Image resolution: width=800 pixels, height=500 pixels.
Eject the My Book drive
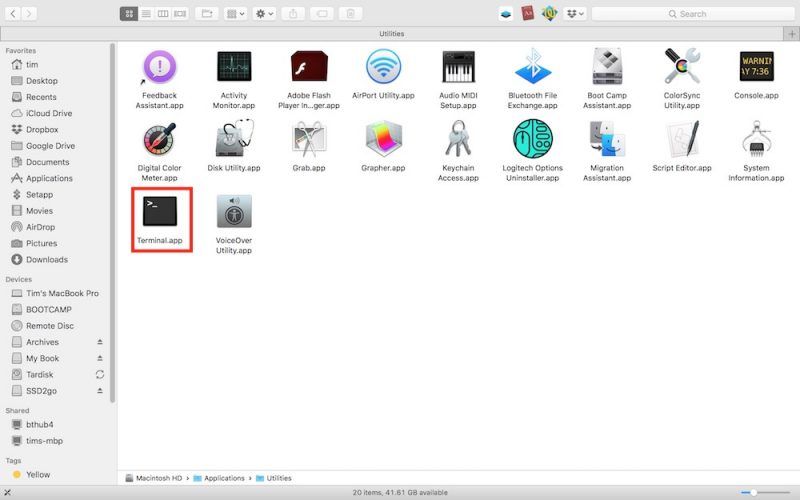[x=99, y=358]
